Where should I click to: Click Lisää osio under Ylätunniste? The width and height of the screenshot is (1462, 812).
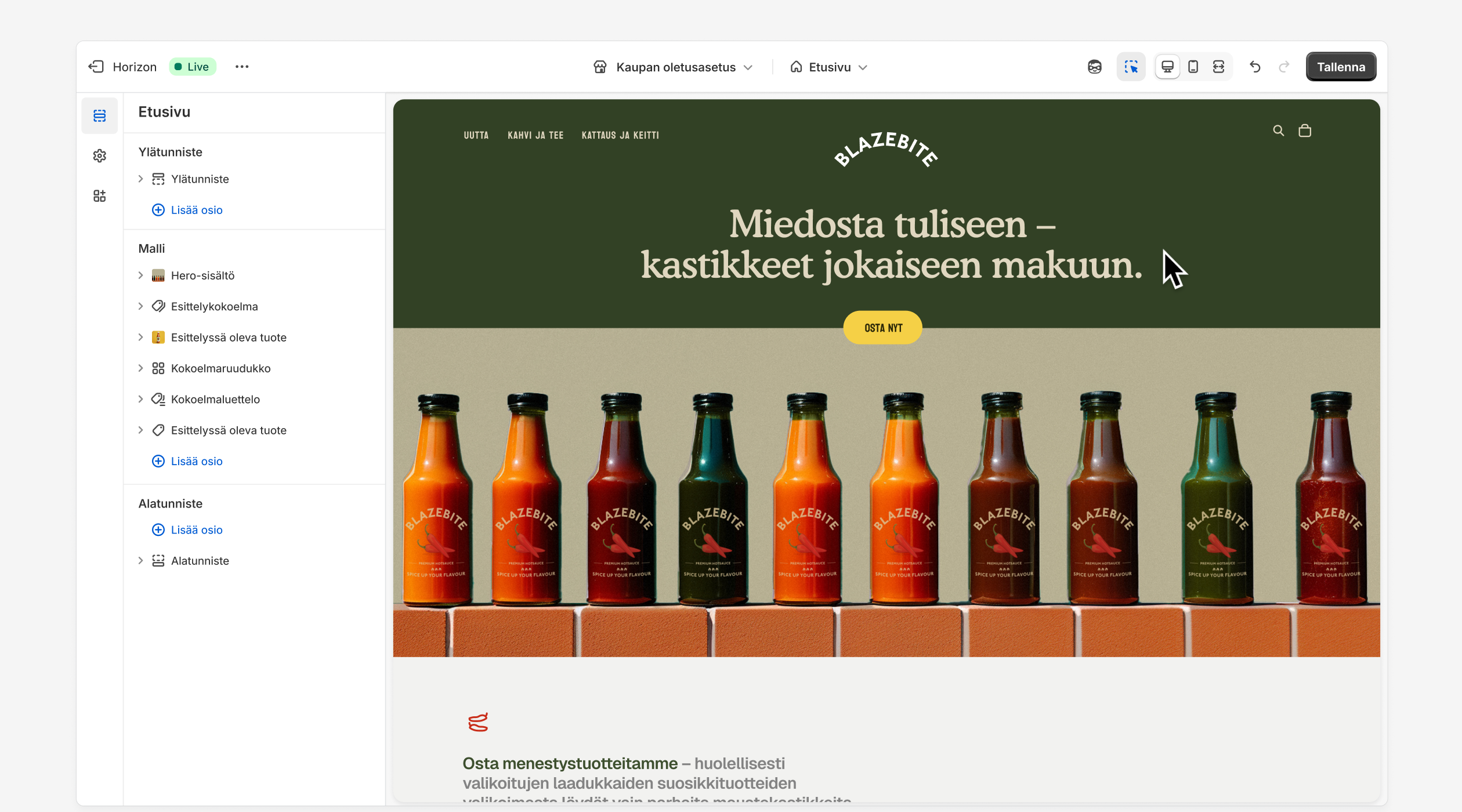[187, 210]
